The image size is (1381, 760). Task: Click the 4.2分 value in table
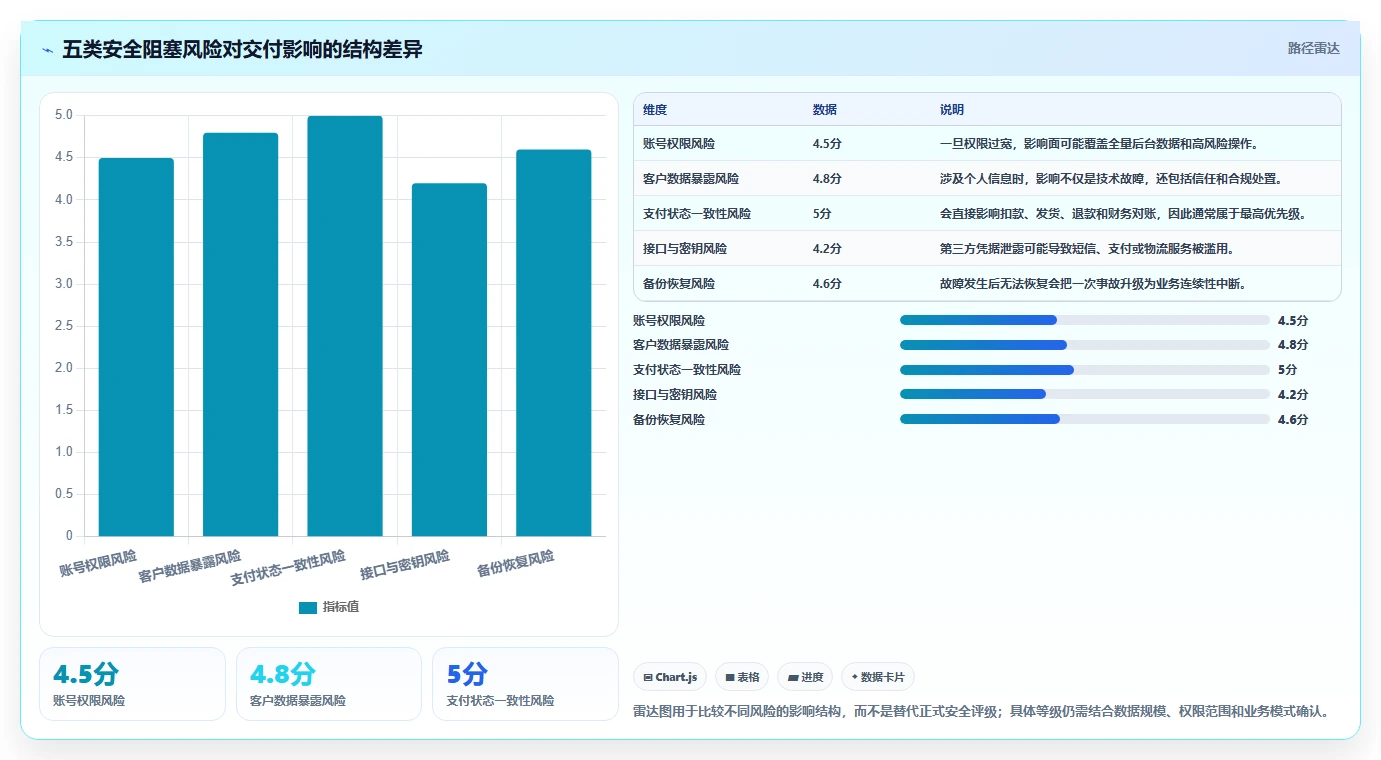pos(827,249)
